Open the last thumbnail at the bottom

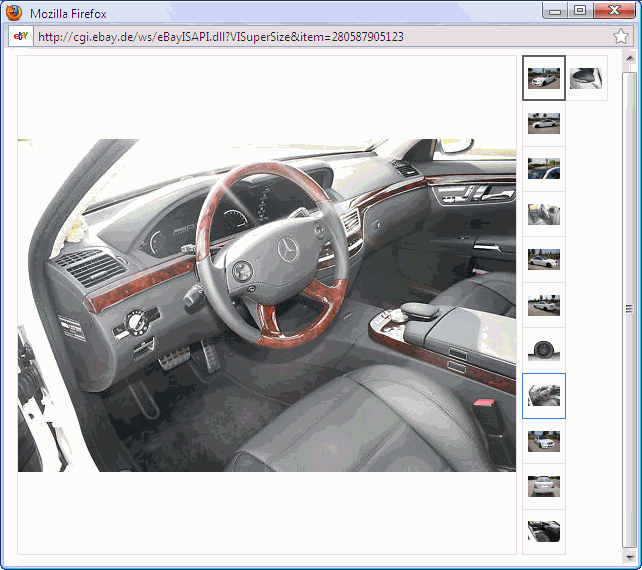(x=544, y=531)
